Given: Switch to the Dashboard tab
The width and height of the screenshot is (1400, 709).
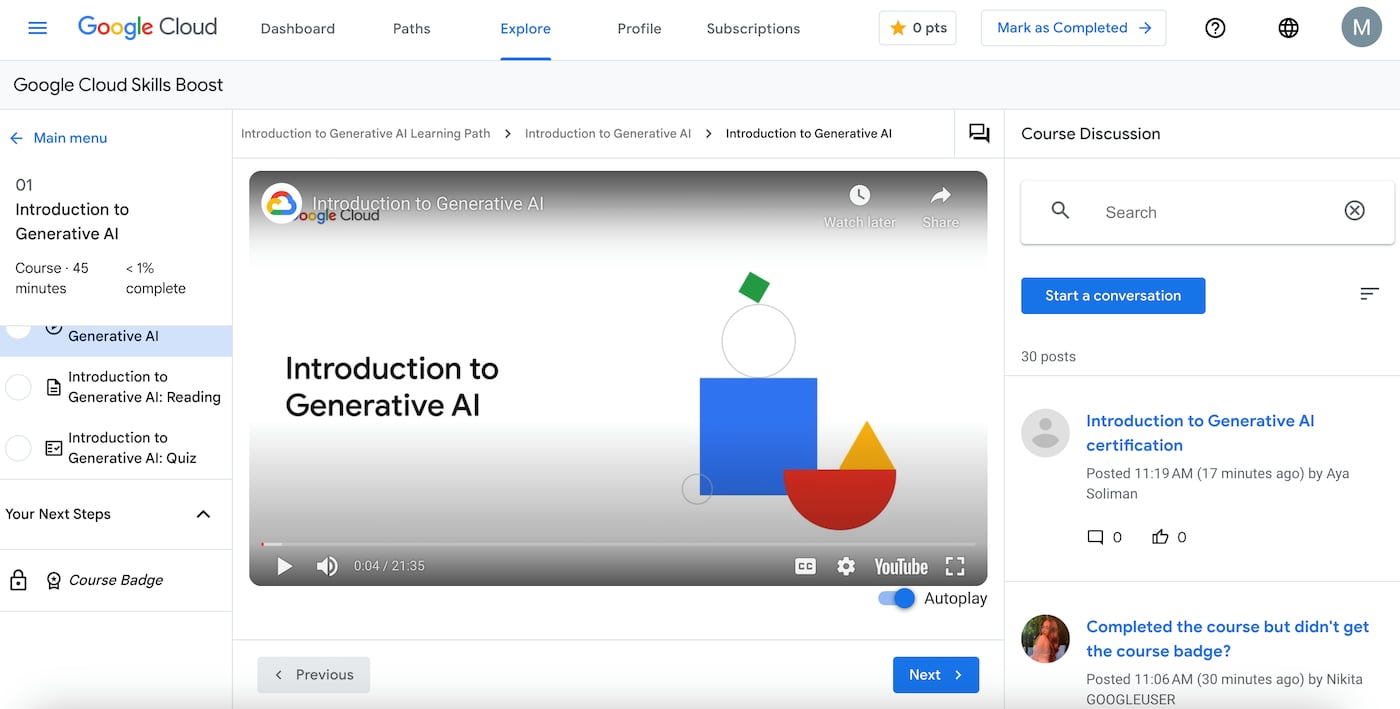Looking at the screenshot, I should [297, 28].
